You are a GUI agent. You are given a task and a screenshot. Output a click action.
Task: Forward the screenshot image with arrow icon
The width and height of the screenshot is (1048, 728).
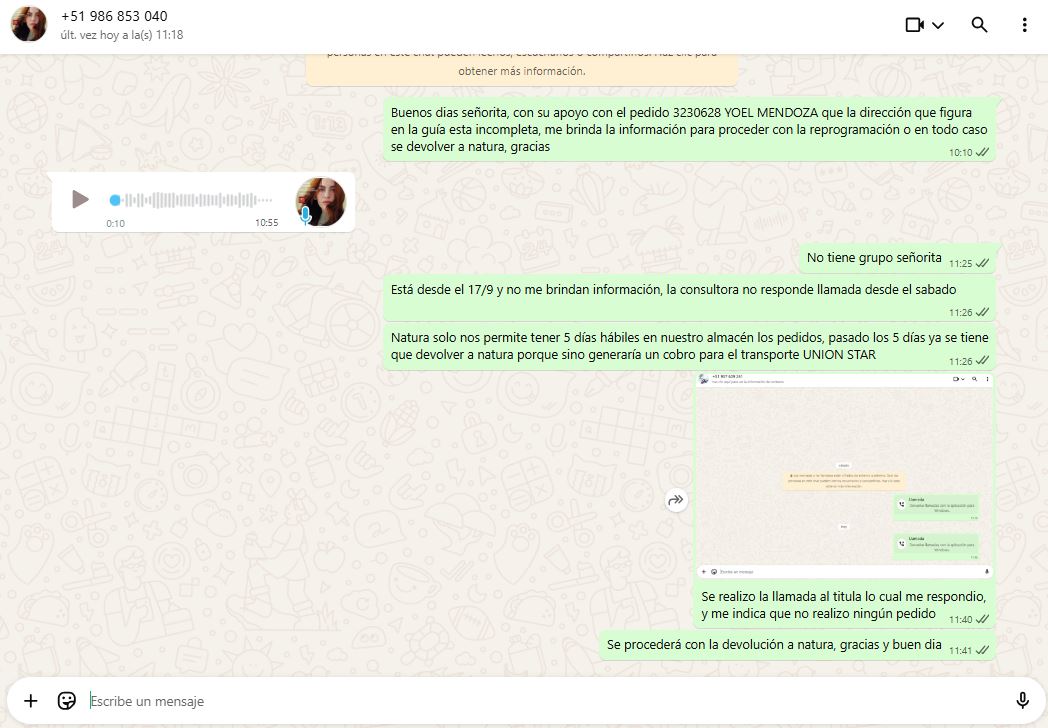[677, 500]
